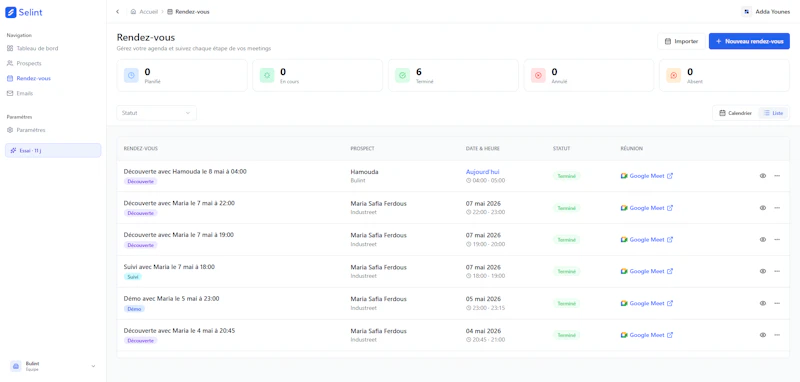View eye icon for 7 mai 19:00 meeting
Screen dimensions: 800x382
click(x=763, y=240)
